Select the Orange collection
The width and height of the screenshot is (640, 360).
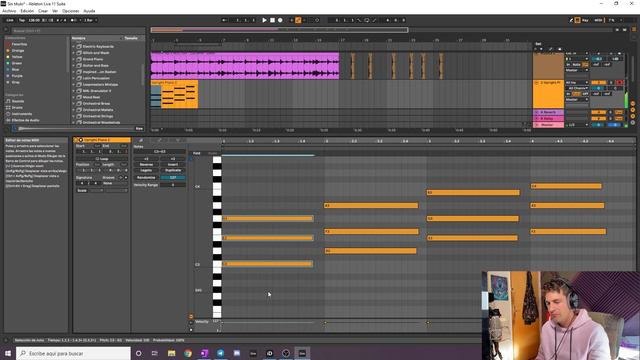(x=18, y=51)
